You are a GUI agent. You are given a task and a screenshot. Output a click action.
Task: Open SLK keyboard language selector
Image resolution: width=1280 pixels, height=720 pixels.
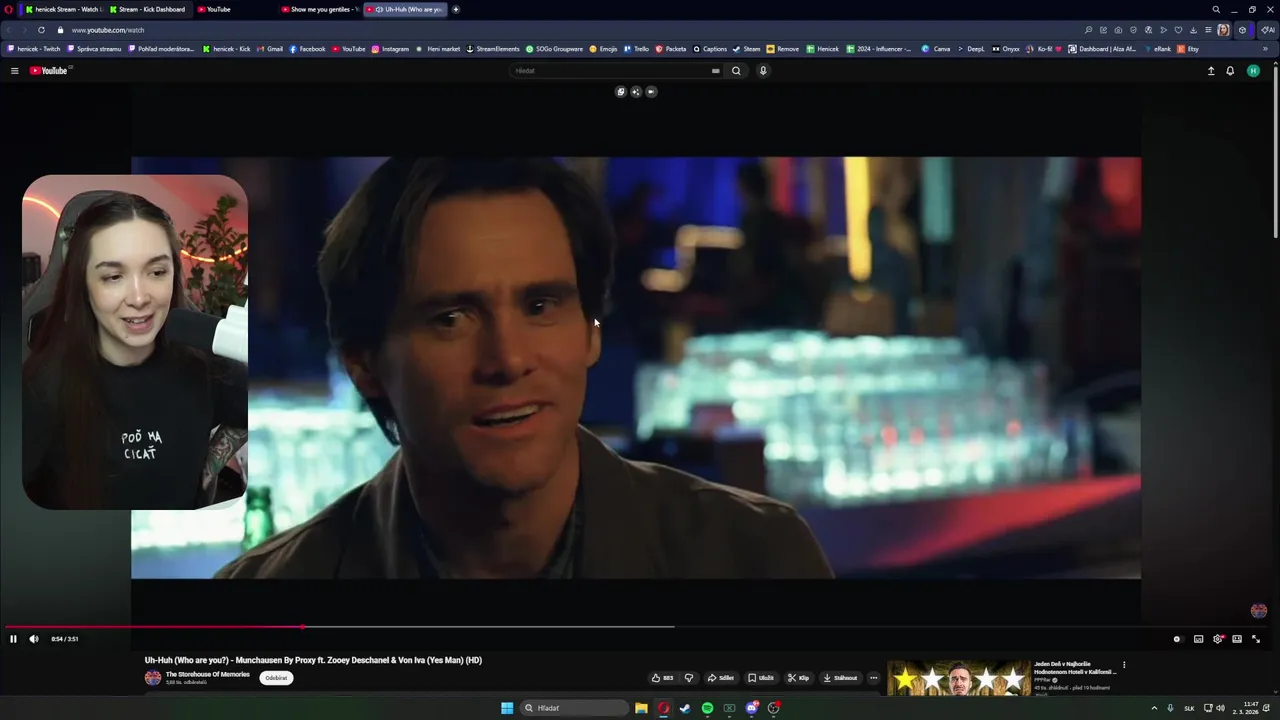1189,708
